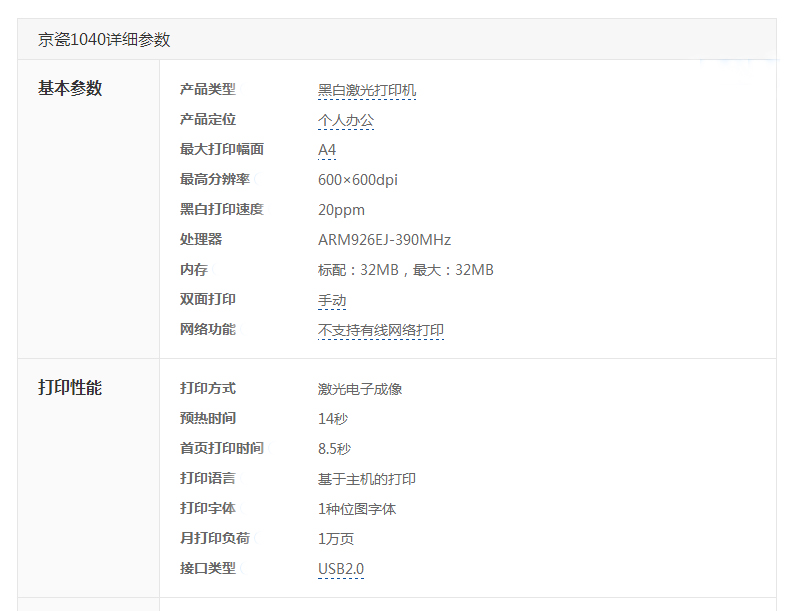
Task: Click the 最高分辨率 label
Action: click(x=215, y=179)
